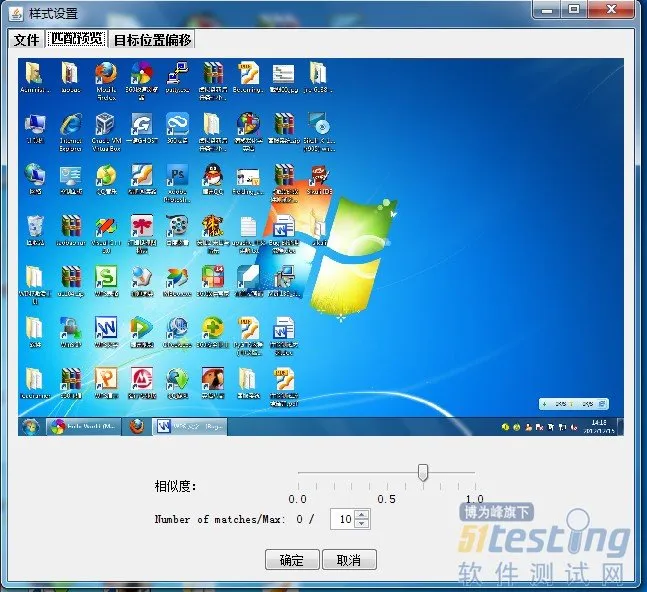The height and width of the screenshot is (592, 647).
Task: Click the 相似度 slider handle
Action: point(423,472)
